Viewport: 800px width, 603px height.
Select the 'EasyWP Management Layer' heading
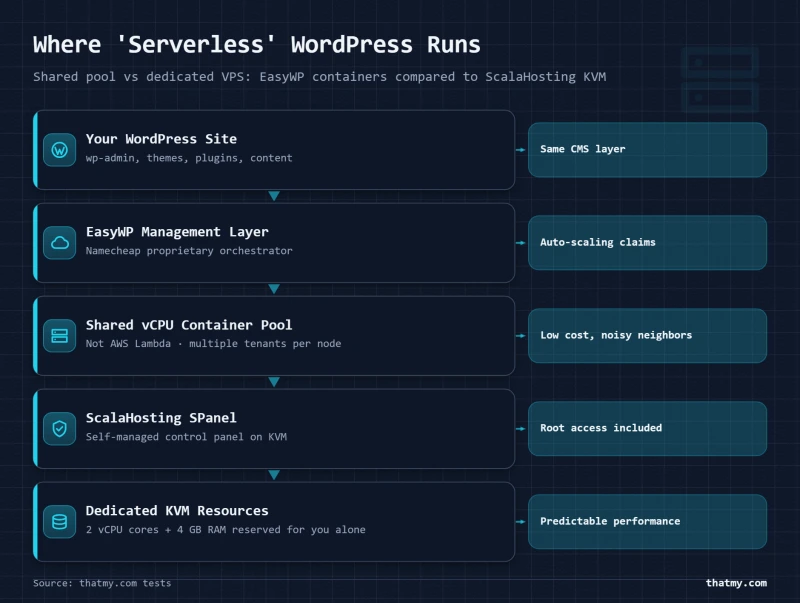(177, 232)
